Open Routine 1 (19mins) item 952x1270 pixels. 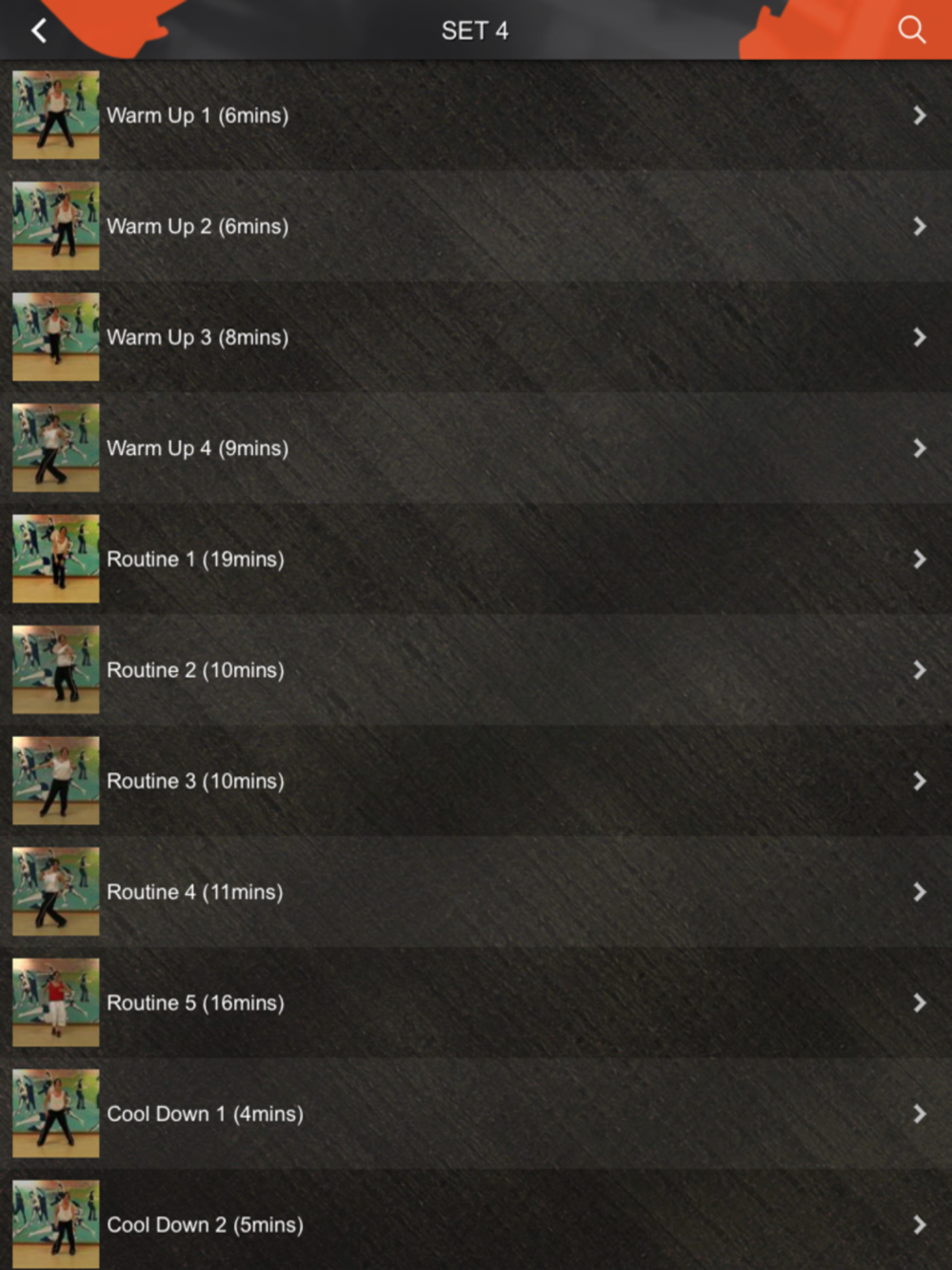point(476,559)
